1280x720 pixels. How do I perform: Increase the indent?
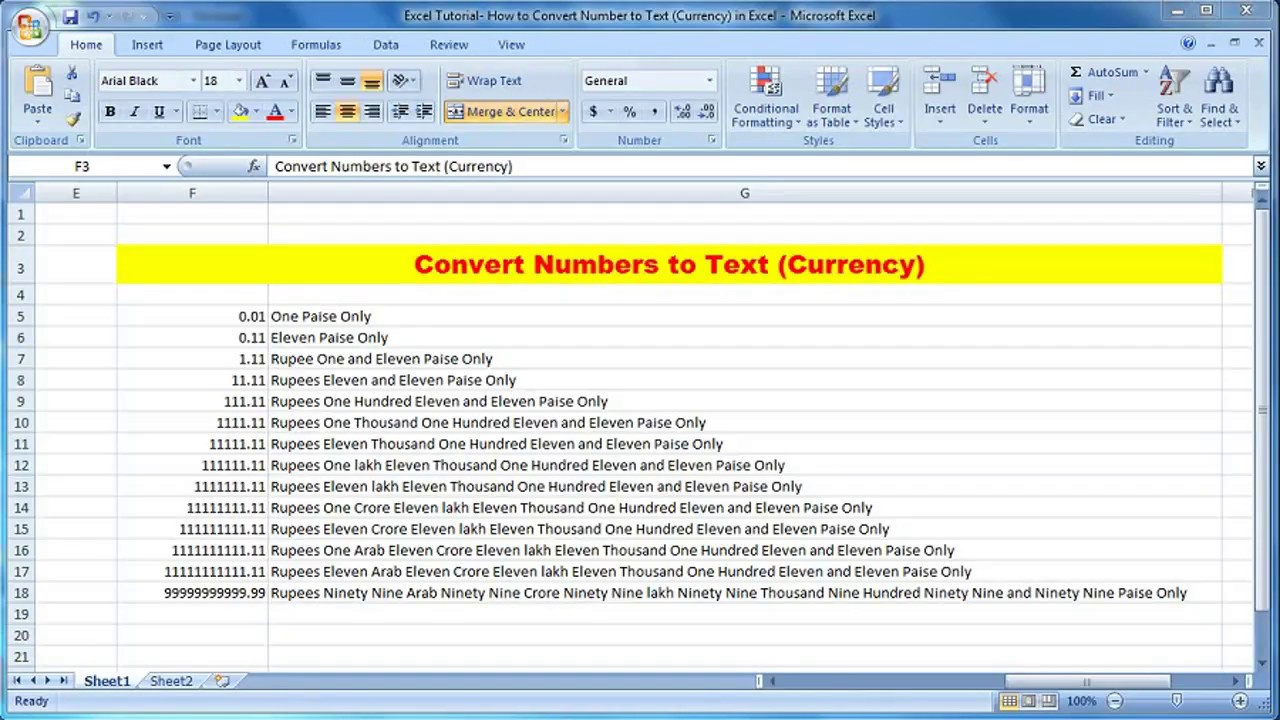tap(424, 112)
